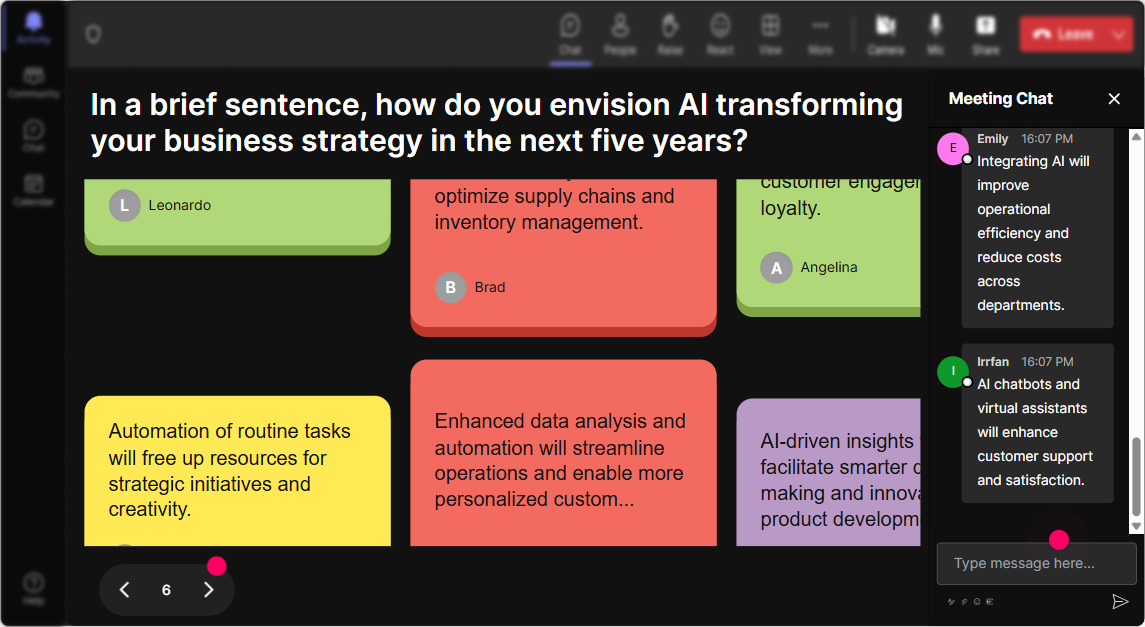Click Irrfan's green avatar in chat
The height and width of the screenshot is (627, 1145).
tap(952, 372)
